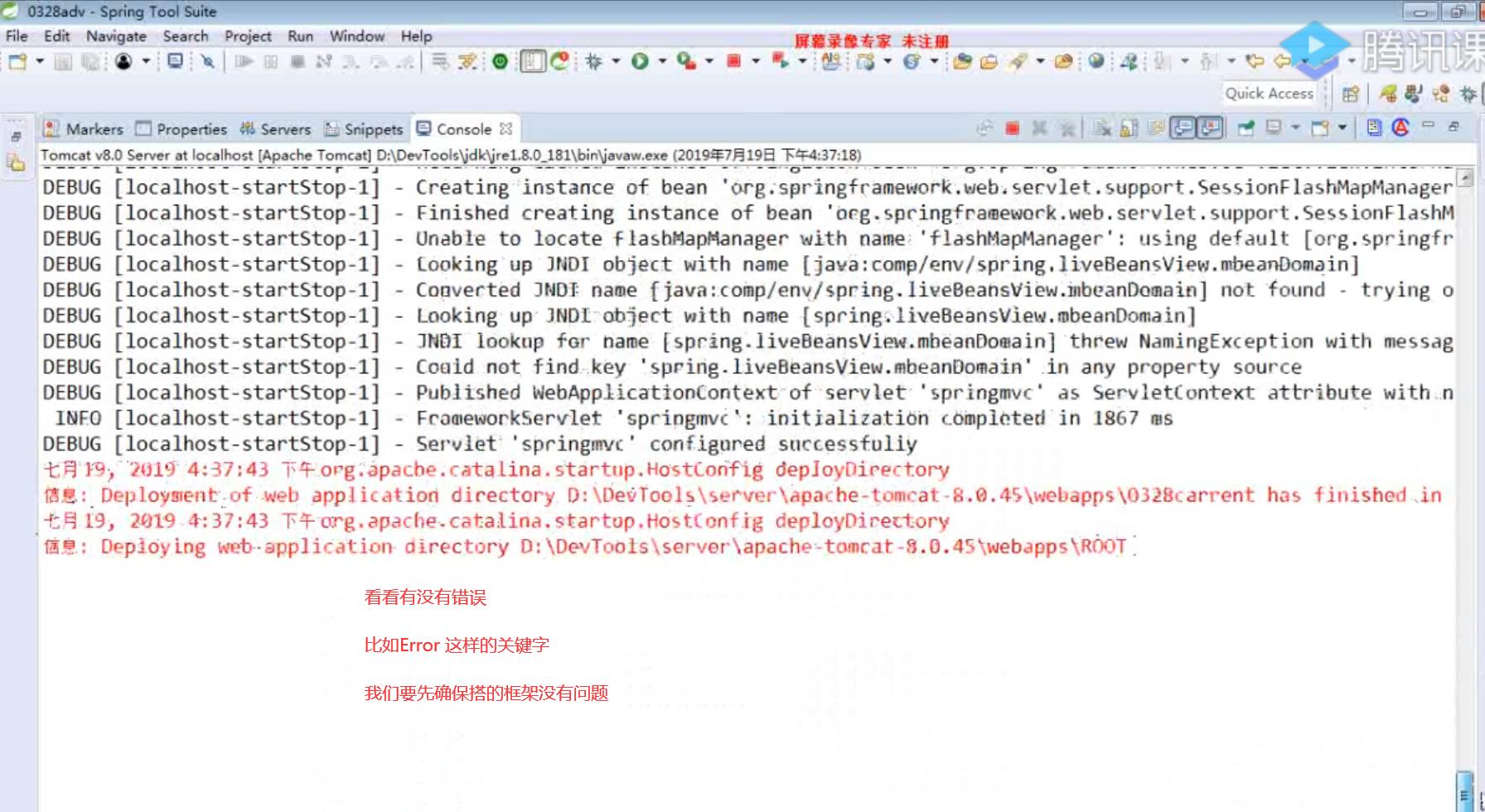Screen dimensions: 1485x812
Task: Toggle Skip All Breakpoints icon
Action: 208,61
